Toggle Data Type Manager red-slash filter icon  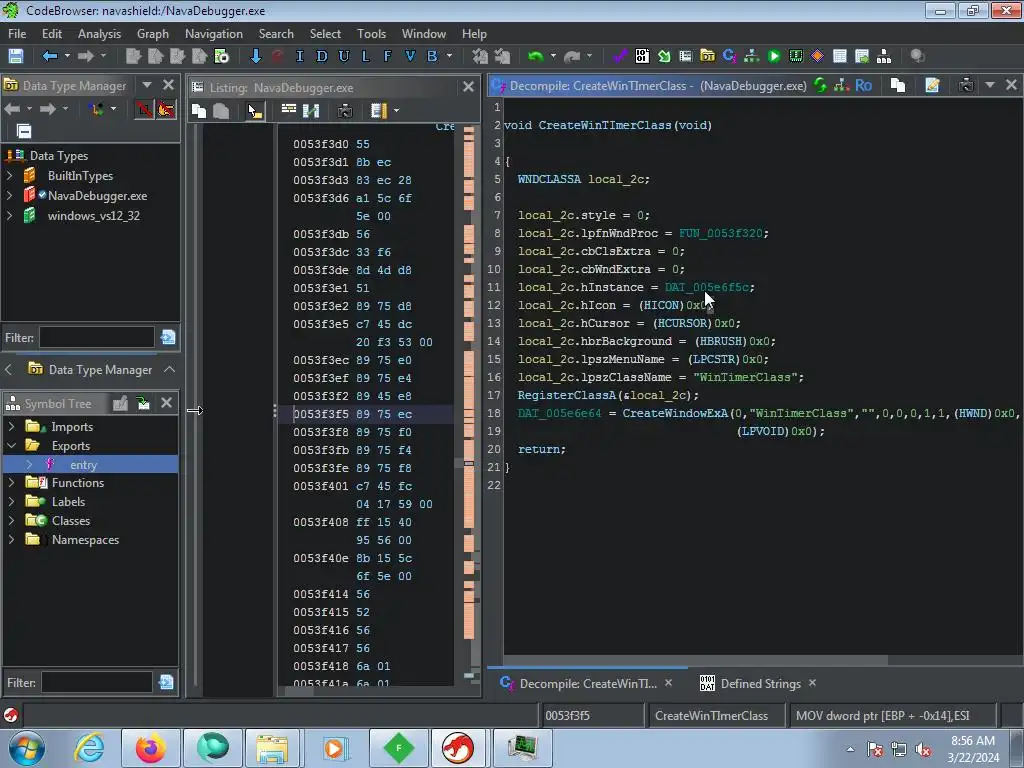(x=144, y=109)
